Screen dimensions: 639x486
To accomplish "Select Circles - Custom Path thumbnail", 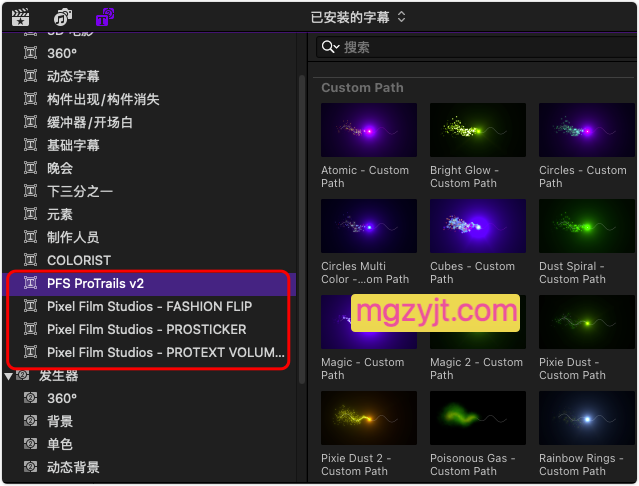I will pyautogui.click(x=587, y=130).
